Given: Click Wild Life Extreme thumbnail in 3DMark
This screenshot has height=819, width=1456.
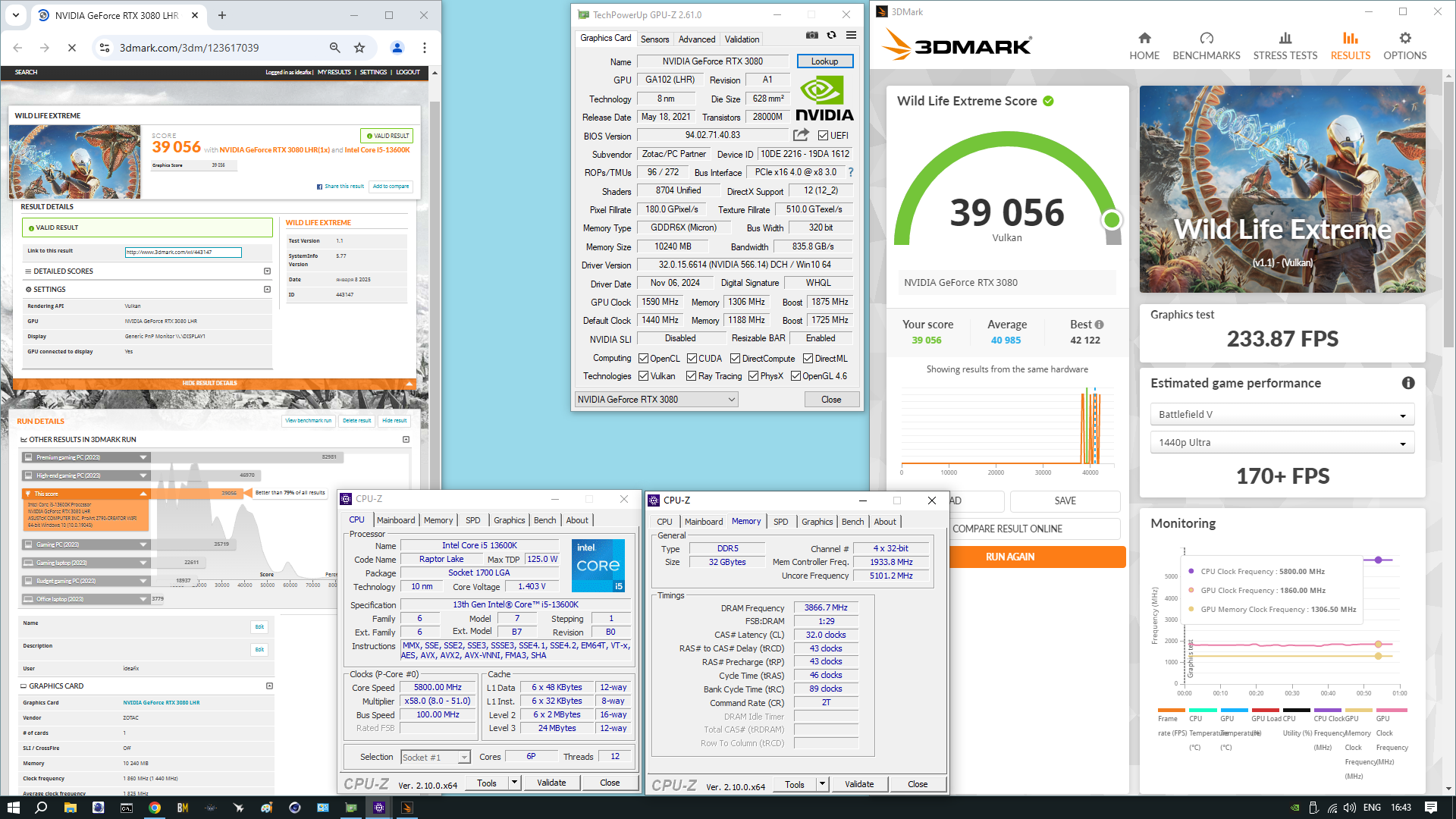Looking at the screenshot, I should [x=1282, y=189].
